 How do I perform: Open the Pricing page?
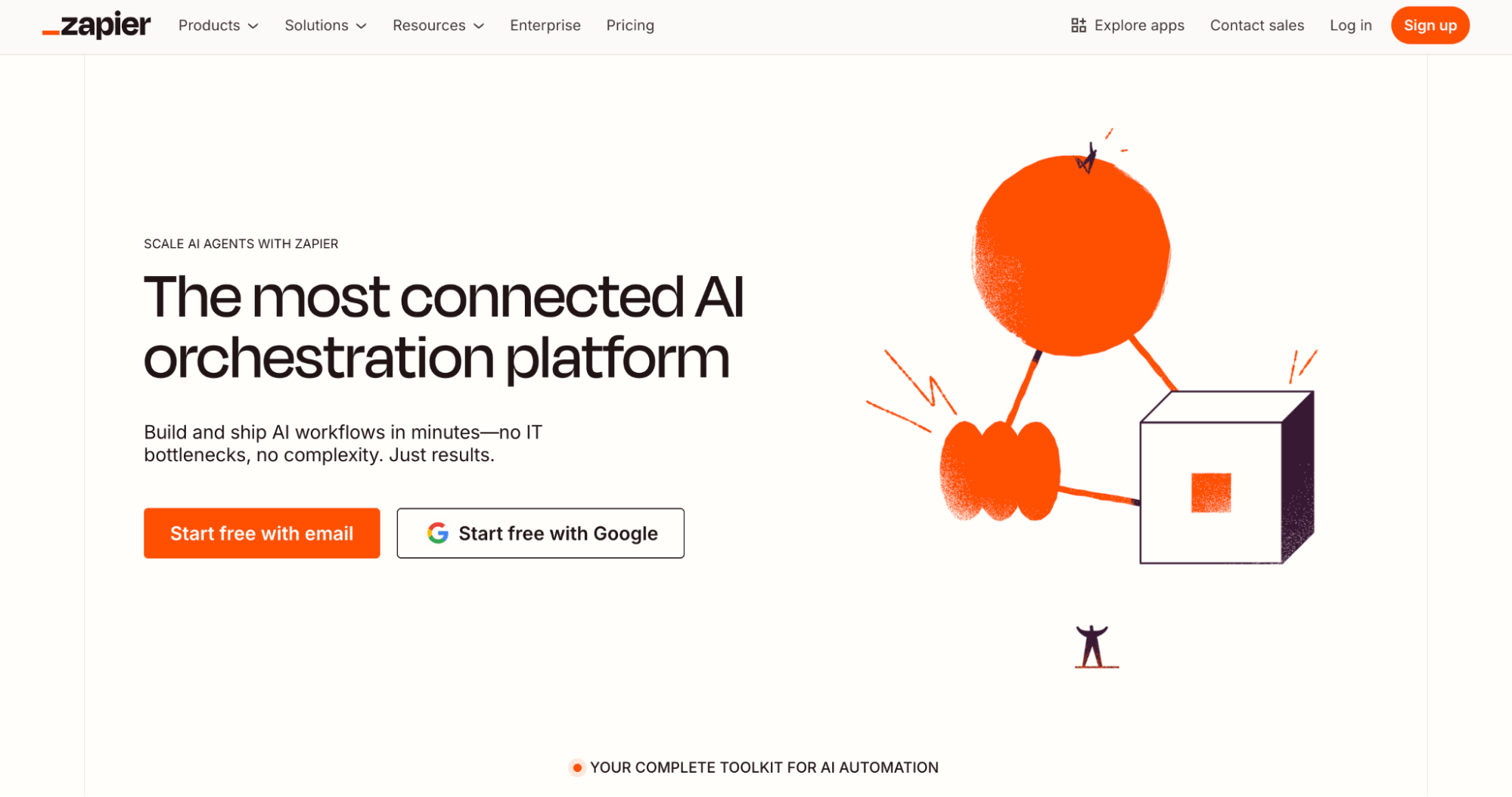click(629, 25)
